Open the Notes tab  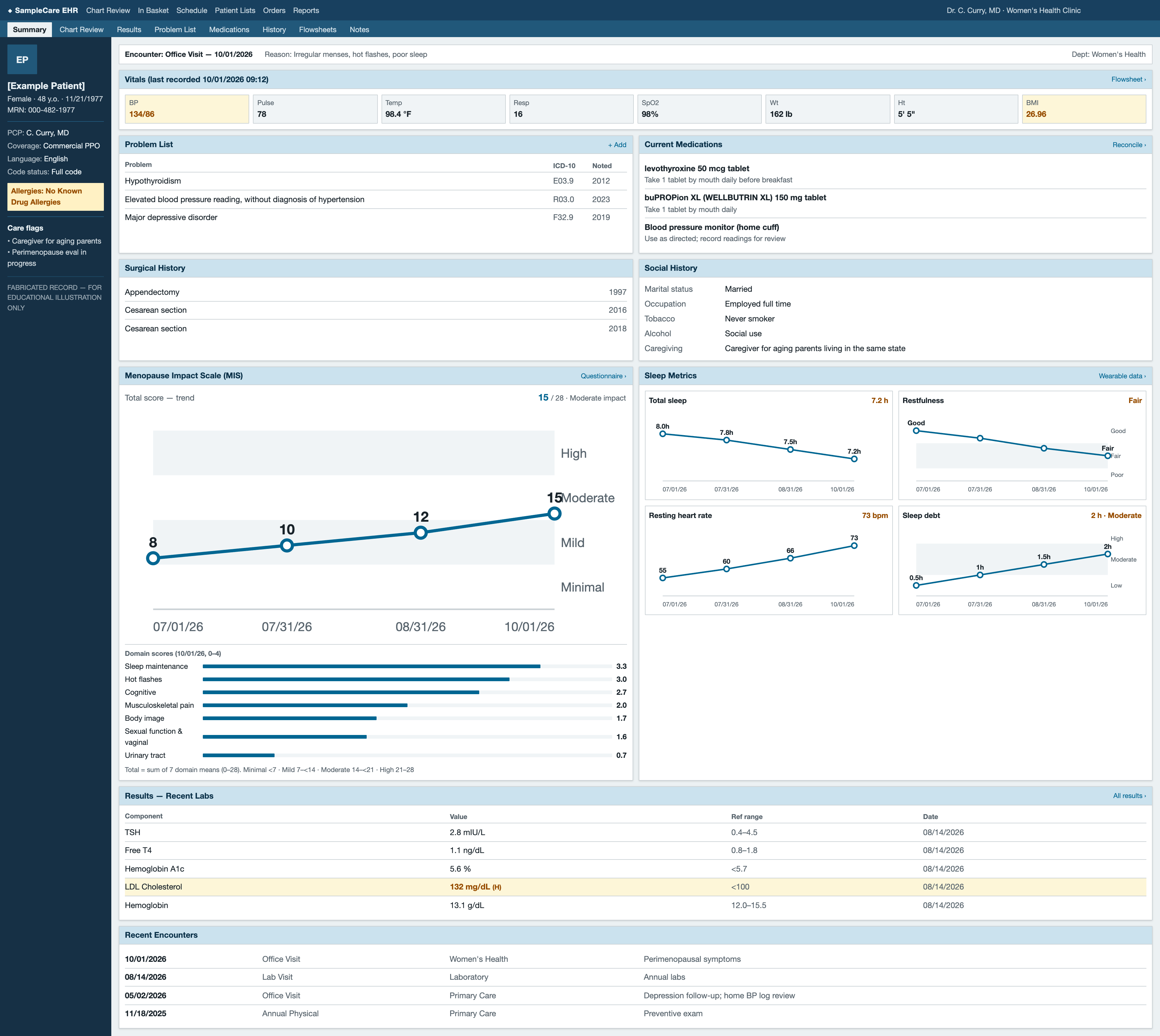pyautogui.click(x=359, y=30)
